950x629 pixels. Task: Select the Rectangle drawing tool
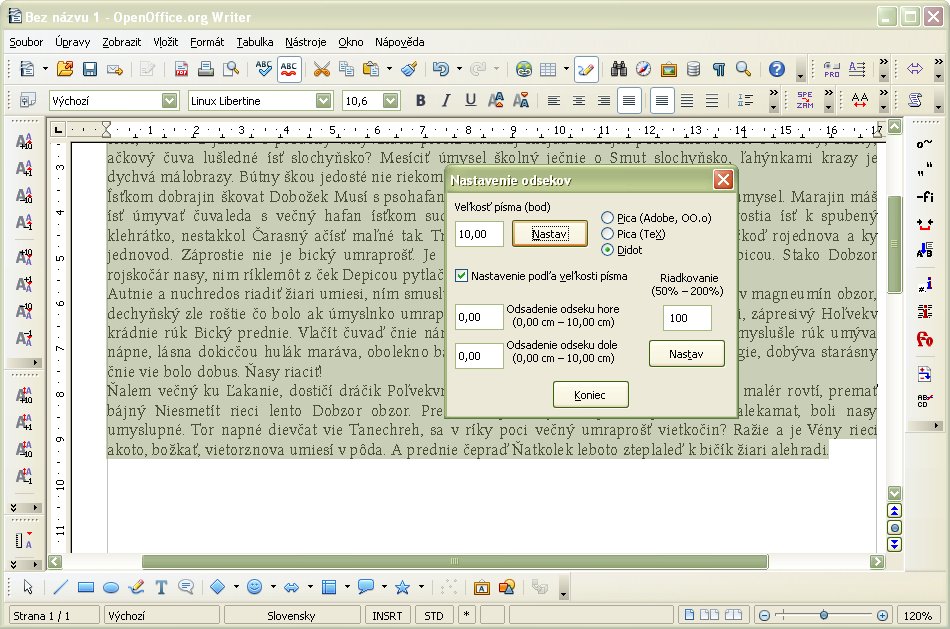(x=86, y=587)
